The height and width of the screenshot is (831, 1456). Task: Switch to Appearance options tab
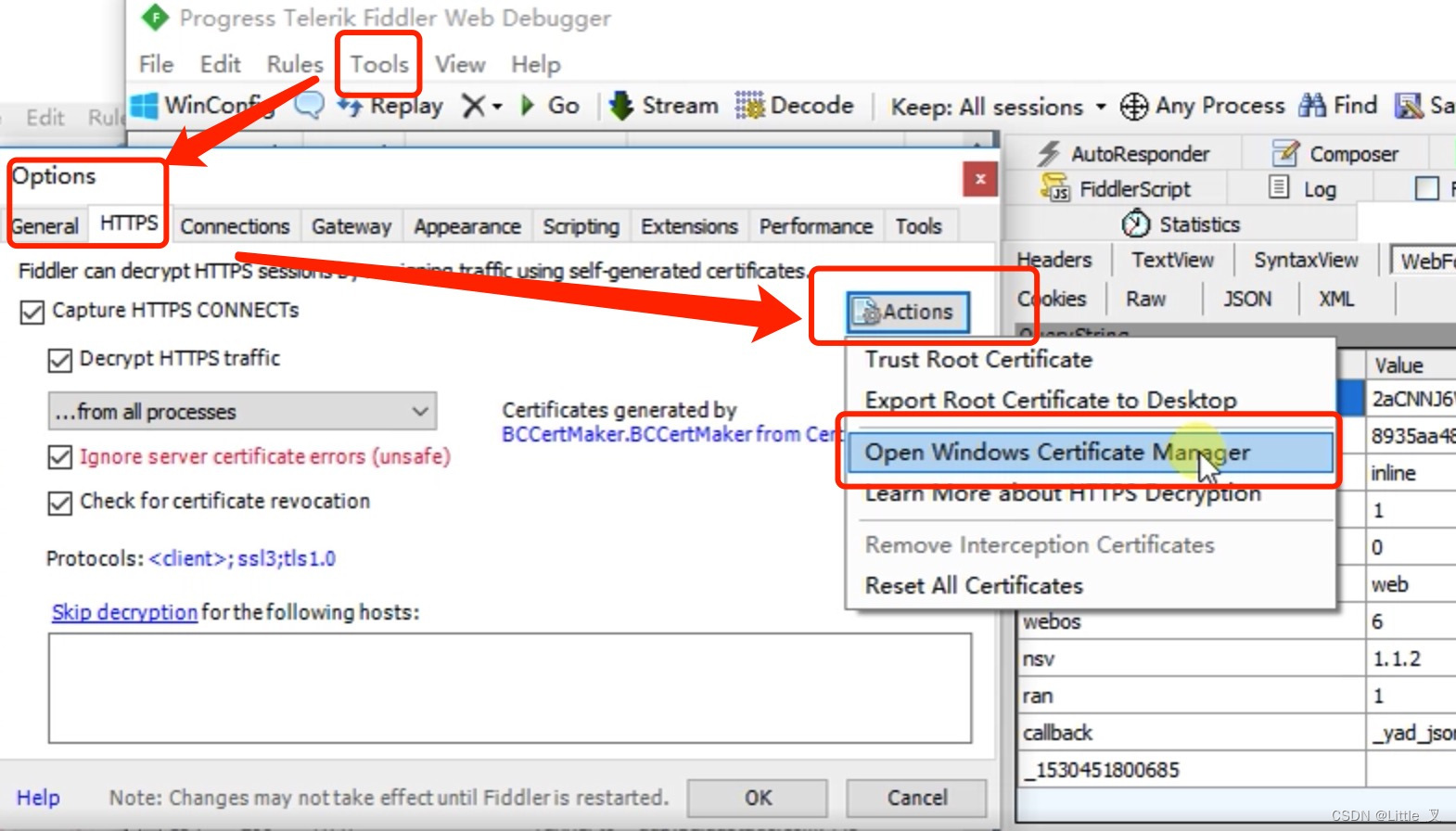[x=467, y=226]
